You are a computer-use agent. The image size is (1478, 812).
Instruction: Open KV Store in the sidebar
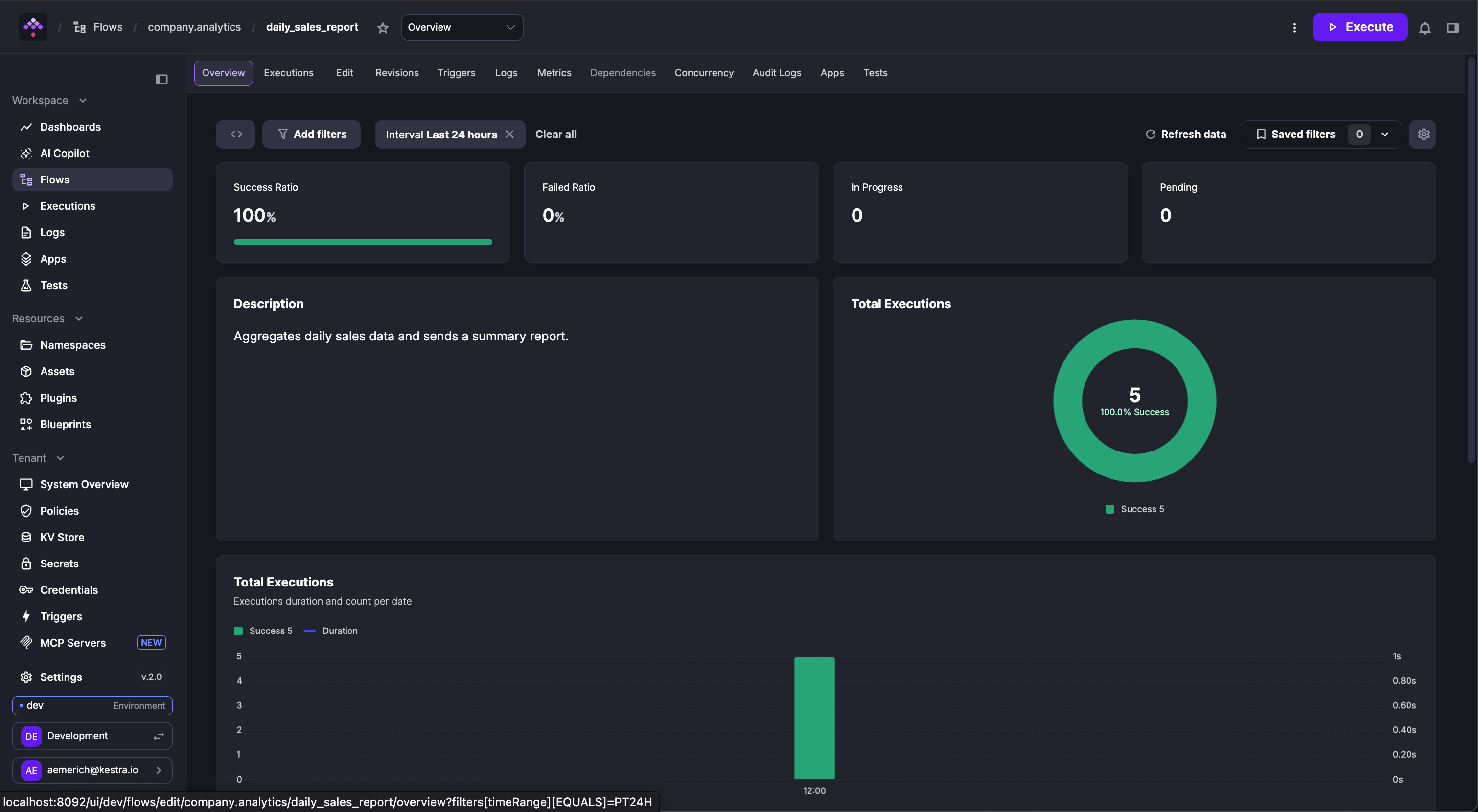pos(92,537)
